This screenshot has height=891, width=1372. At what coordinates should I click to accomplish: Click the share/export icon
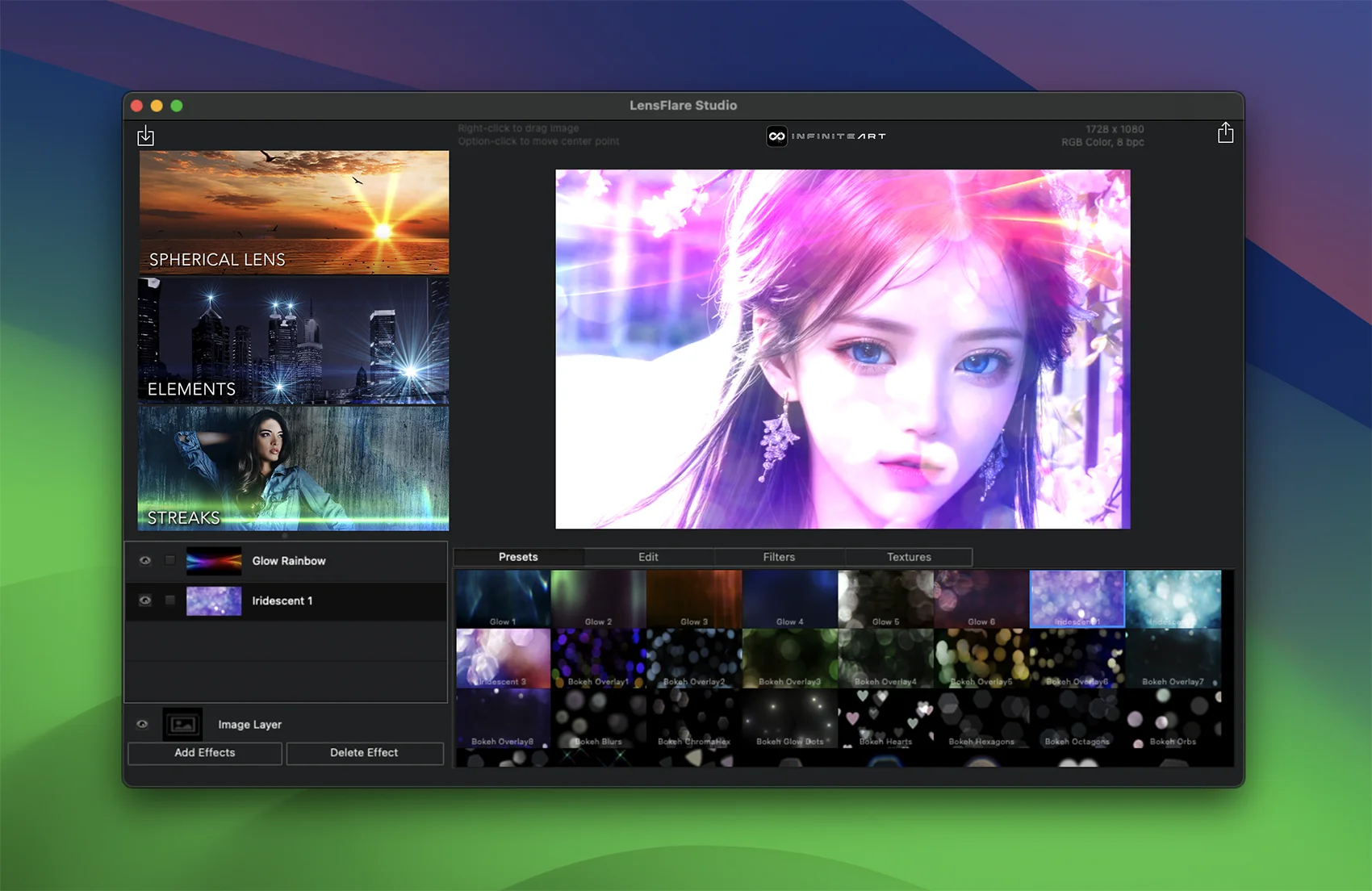click(1225, 132)
